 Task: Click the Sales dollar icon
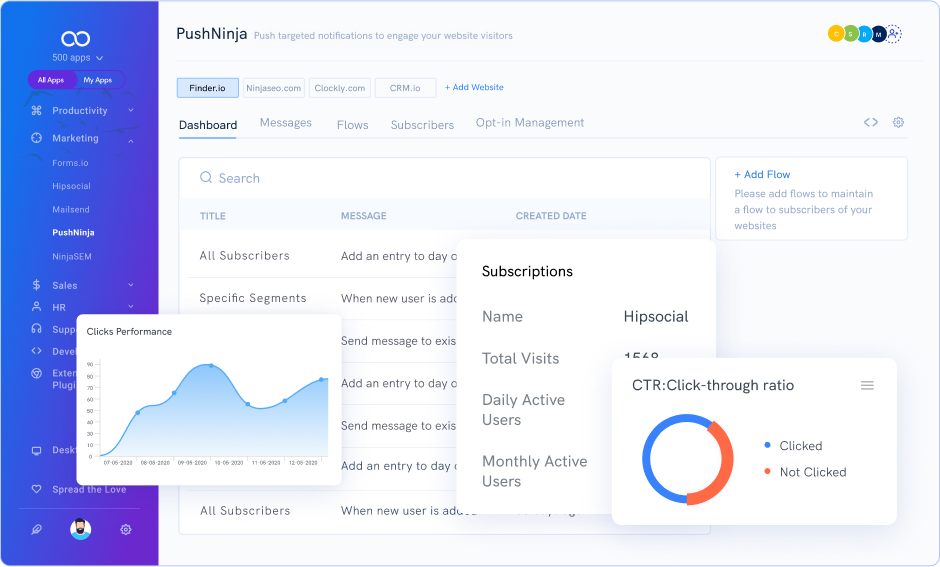[37, 285]
